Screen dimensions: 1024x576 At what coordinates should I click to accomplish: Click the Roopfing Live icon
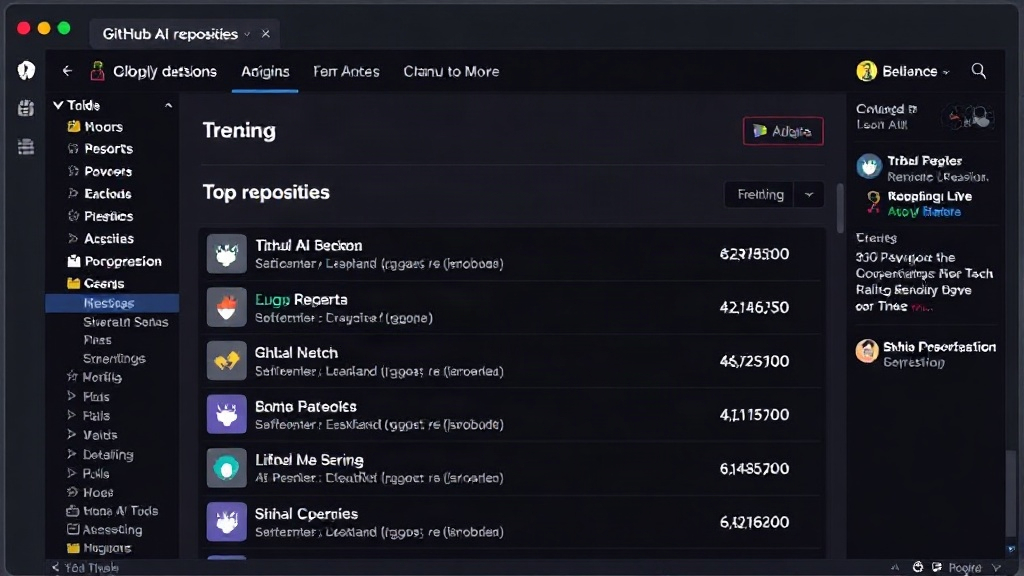click(873, 202)
